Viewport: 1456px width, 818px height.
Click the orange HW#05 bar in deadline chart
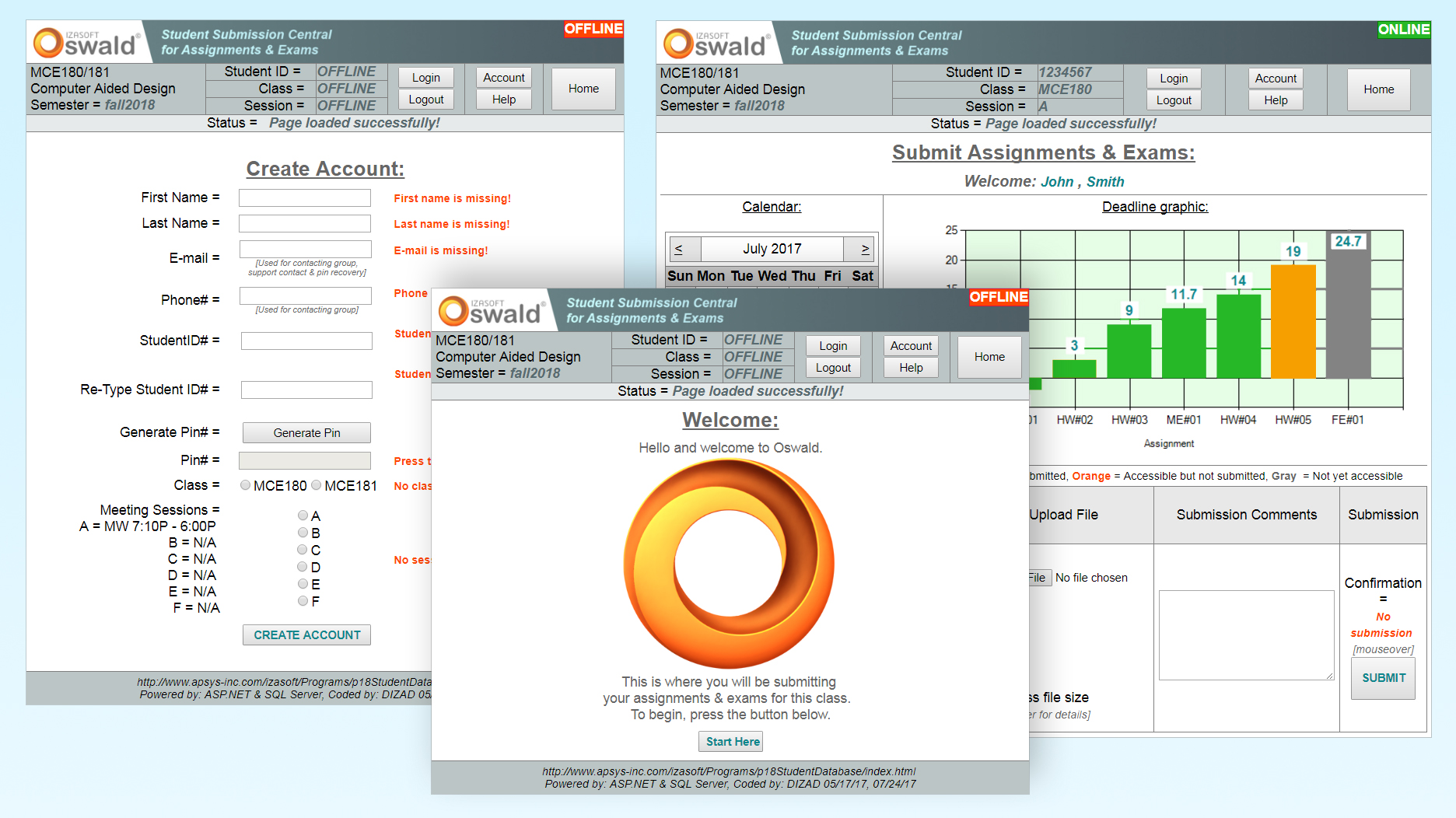tap(1293, 321)
